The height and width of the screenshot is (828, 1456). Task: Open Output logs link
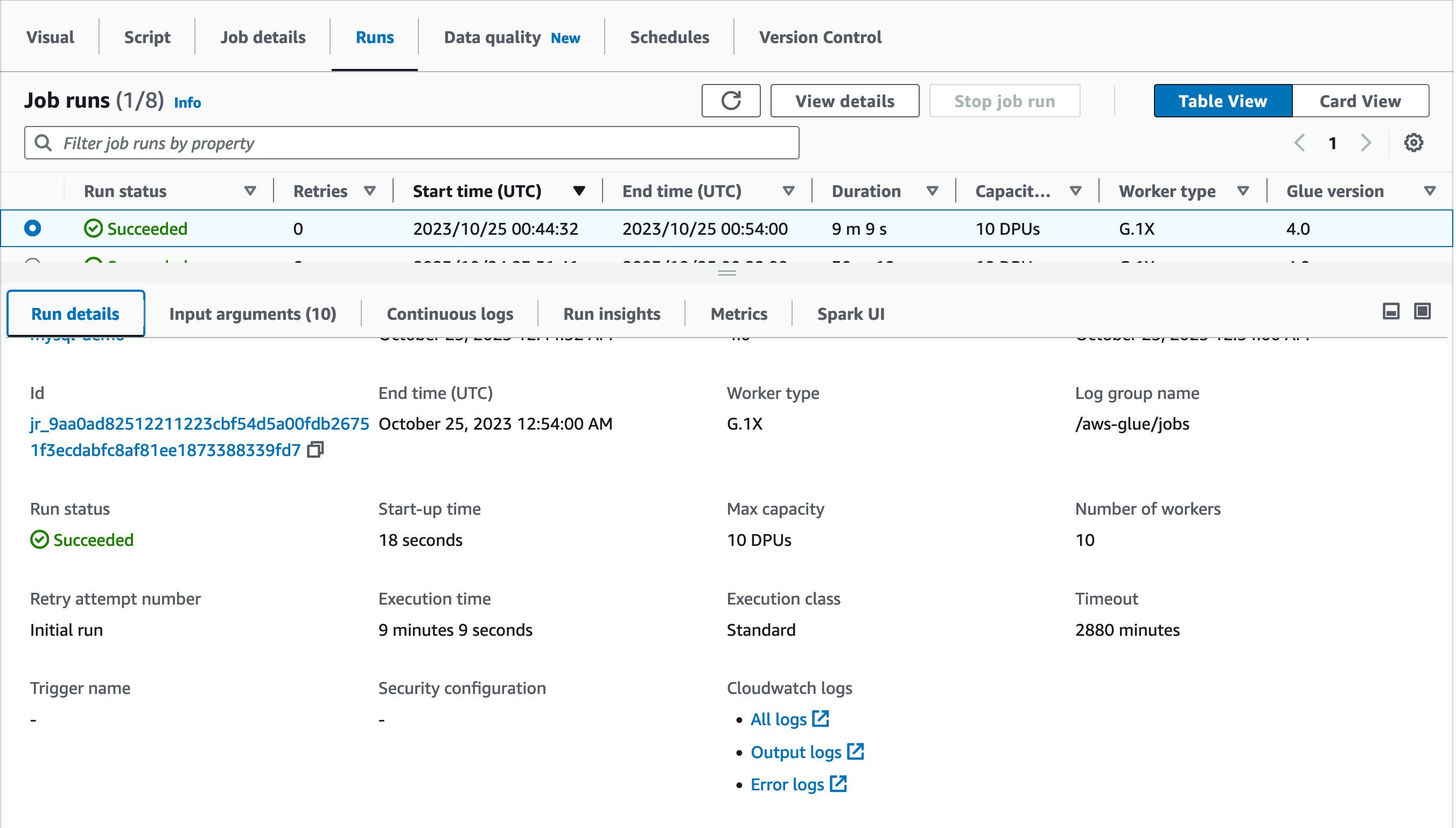807,752
